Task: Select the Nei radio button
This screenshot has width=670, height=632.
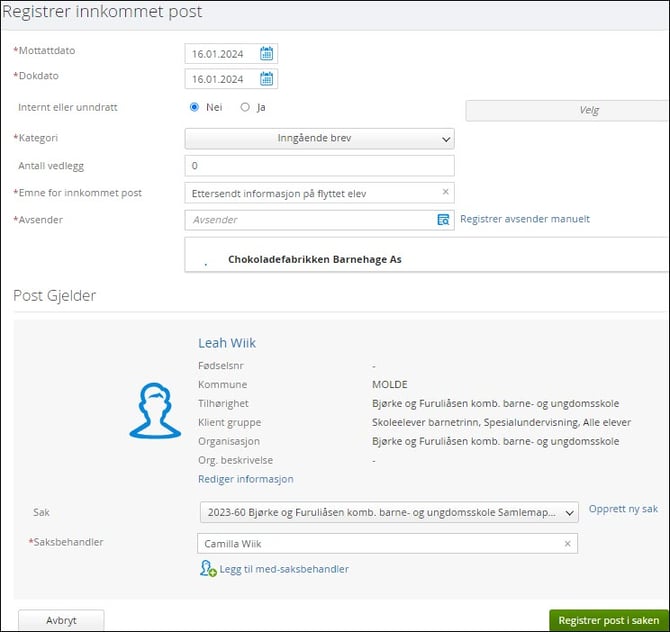Action: [x=195, y=107]
